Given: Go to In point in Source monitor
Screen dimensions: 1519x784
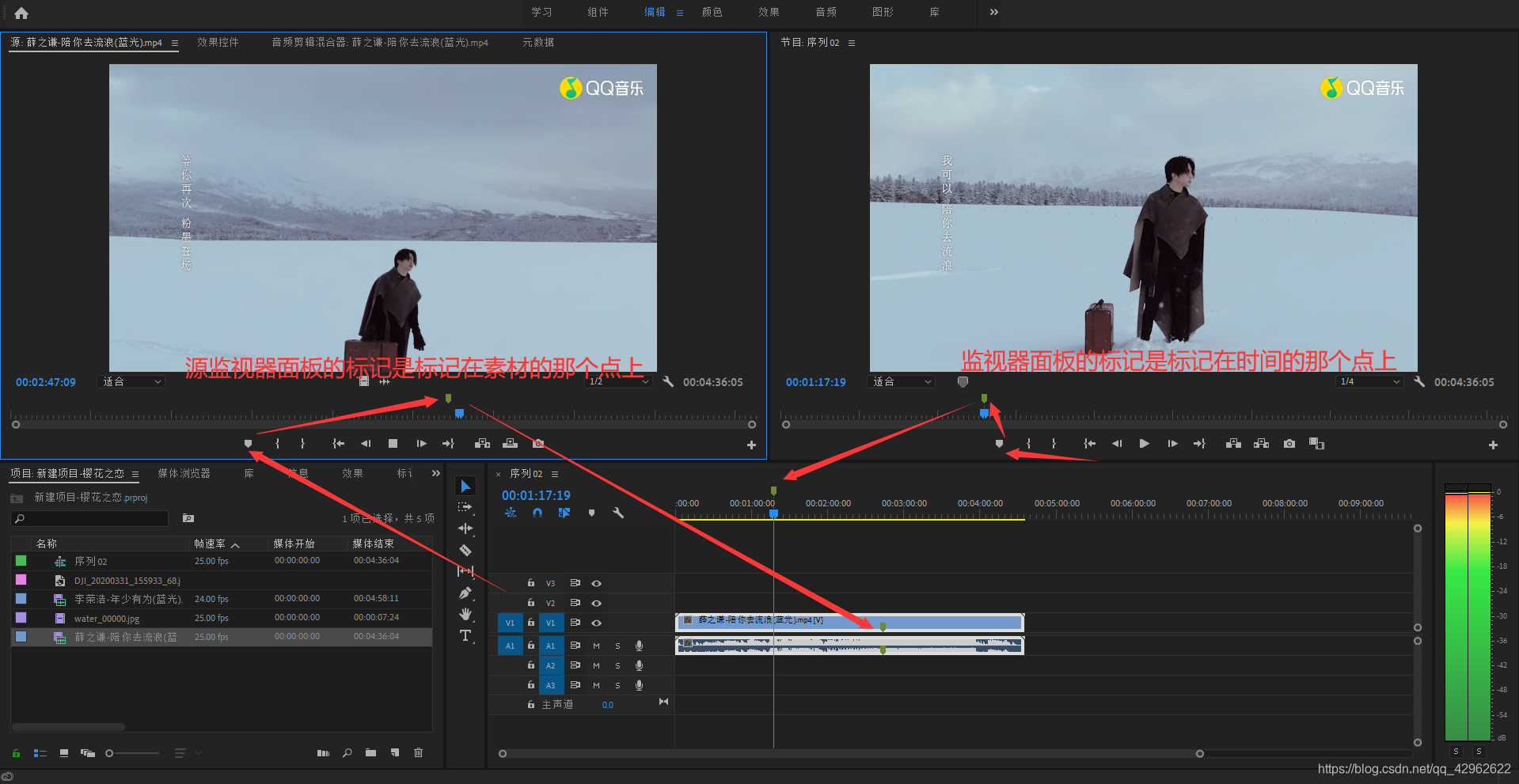Looking at the screenshot, I should (339, 444).
